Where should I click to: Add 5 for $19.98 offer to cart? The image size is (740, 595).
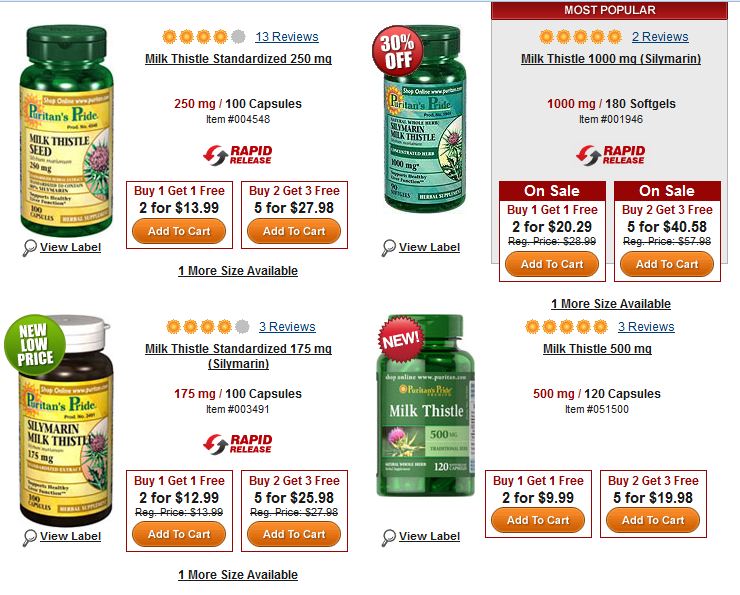pyautogui.click(x=653, y=520)
